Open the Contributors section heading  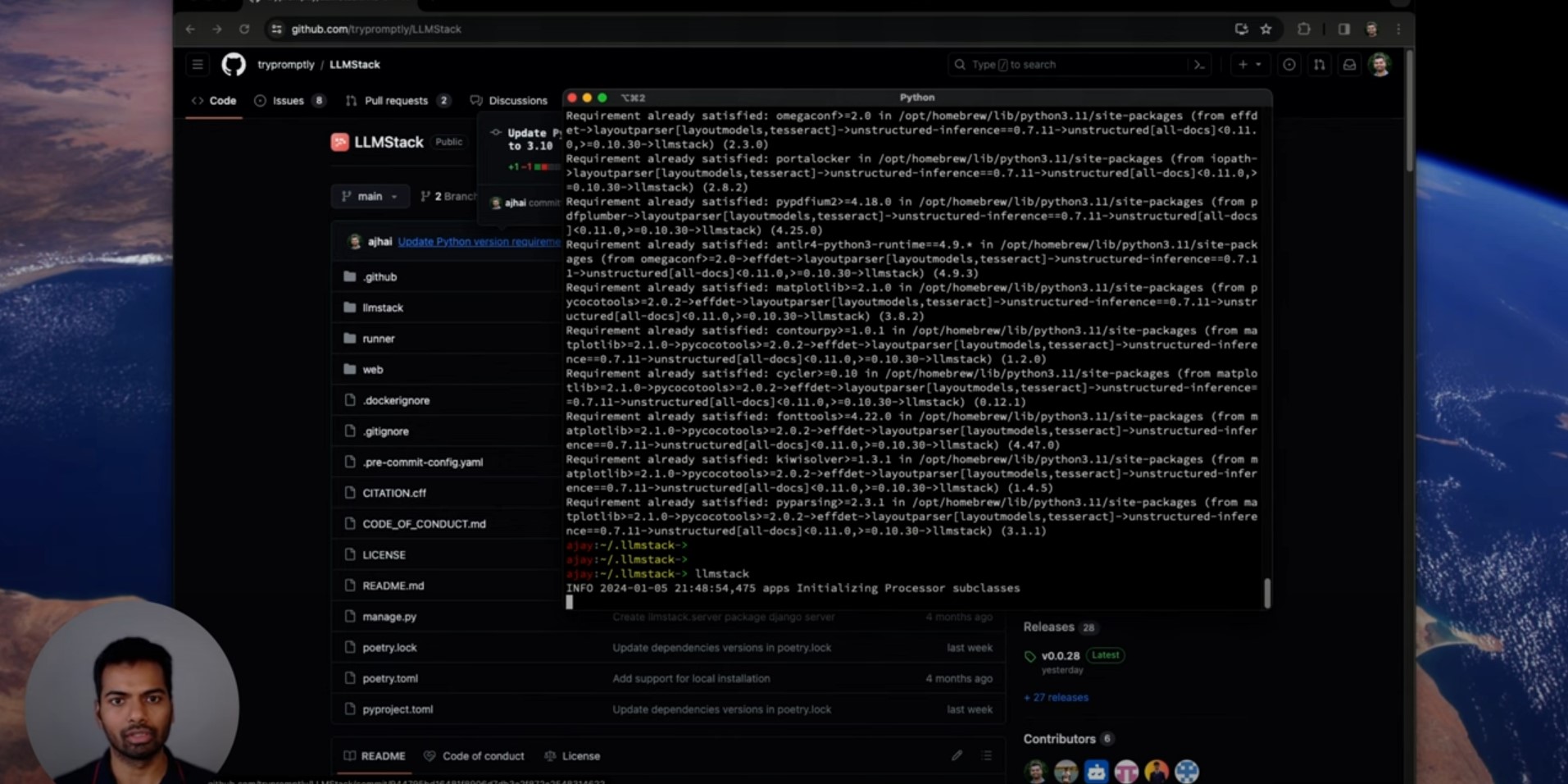click(1059, 739)
